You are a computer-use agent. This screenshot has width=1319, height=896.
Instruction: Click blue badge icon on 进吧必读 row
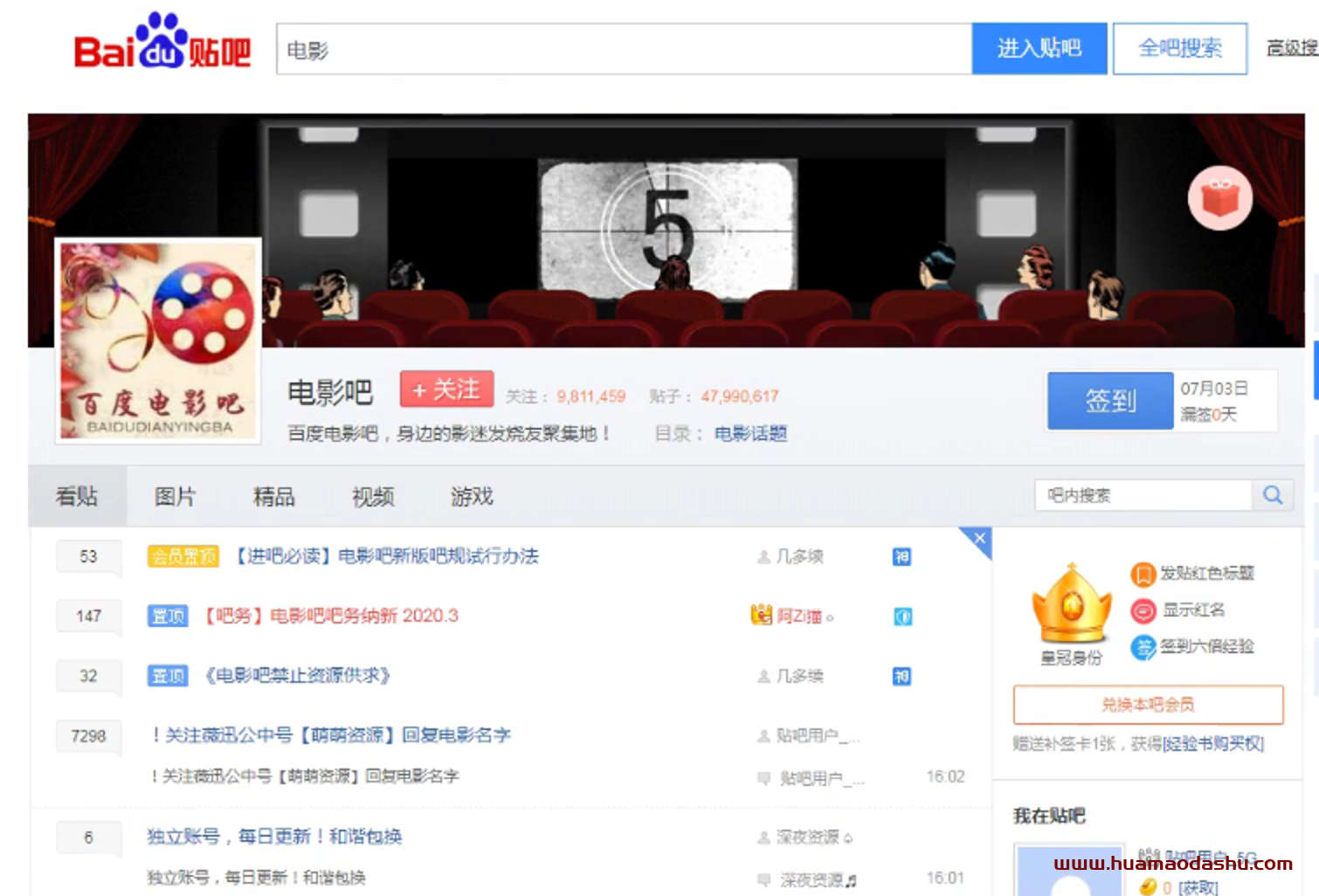click(x=902, y=556)
